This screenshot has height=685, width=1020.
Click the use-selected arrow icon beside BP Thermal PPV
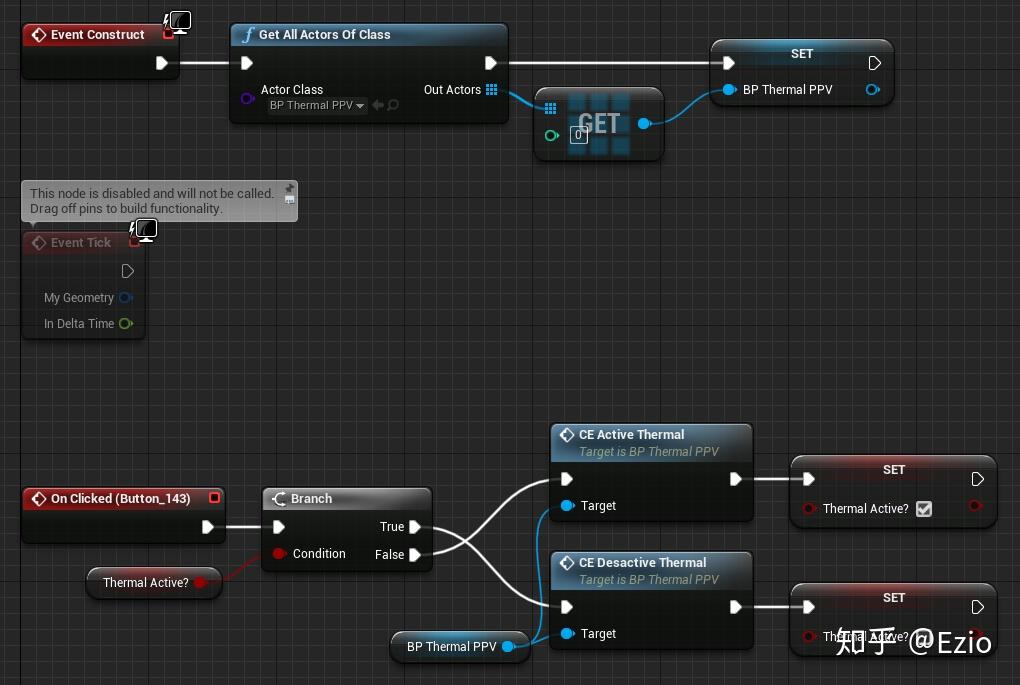378,105
